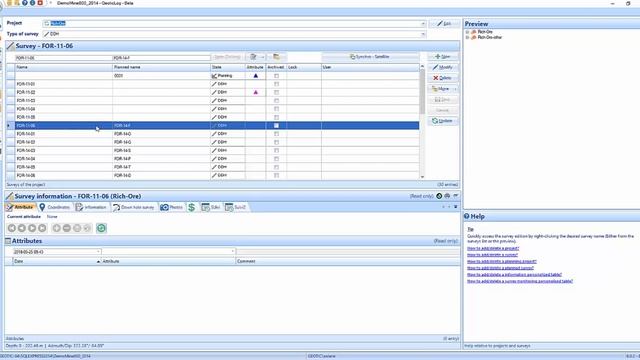This screenshot has height=360, width=640.
Task: Open the attribute date filter dropdown
Action: (x=98, y=251)
